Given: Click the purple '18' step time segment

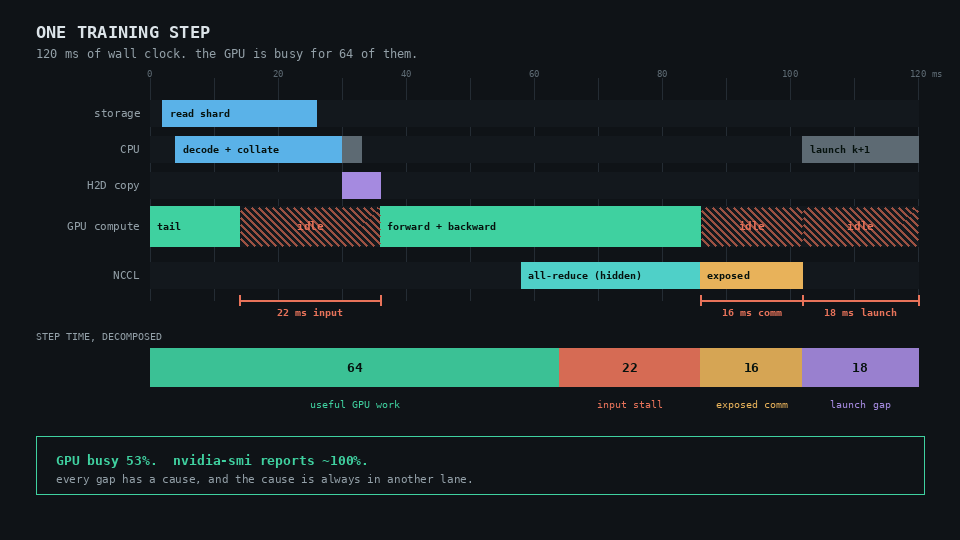Looking at the screenshot, I should point(860,367).
